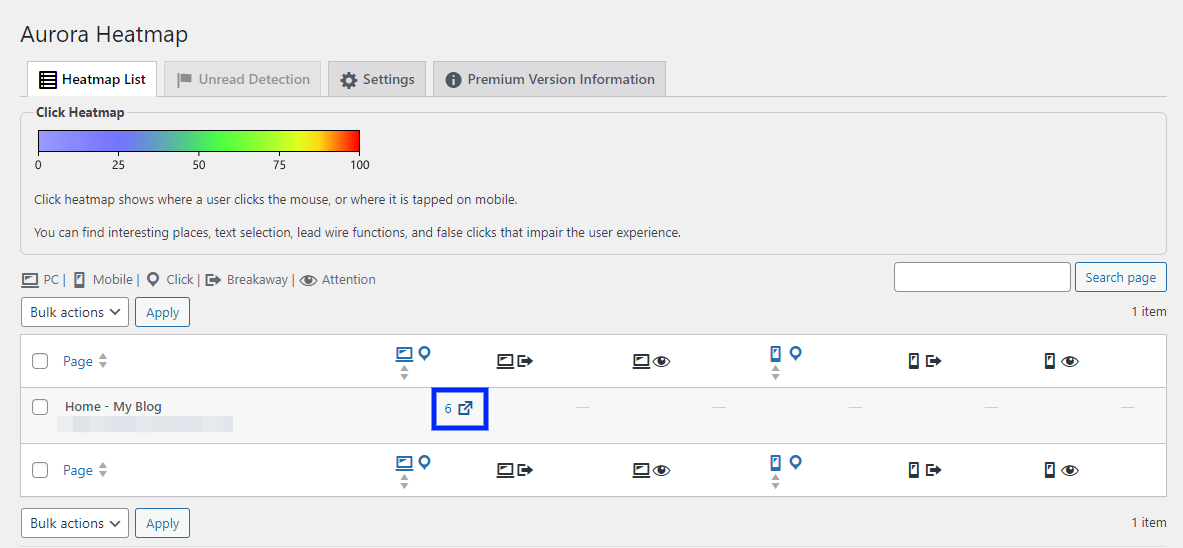The image size is (1183, 548).
Task: Open the PC click heatmap external link icon
Action: pos(465,408)
